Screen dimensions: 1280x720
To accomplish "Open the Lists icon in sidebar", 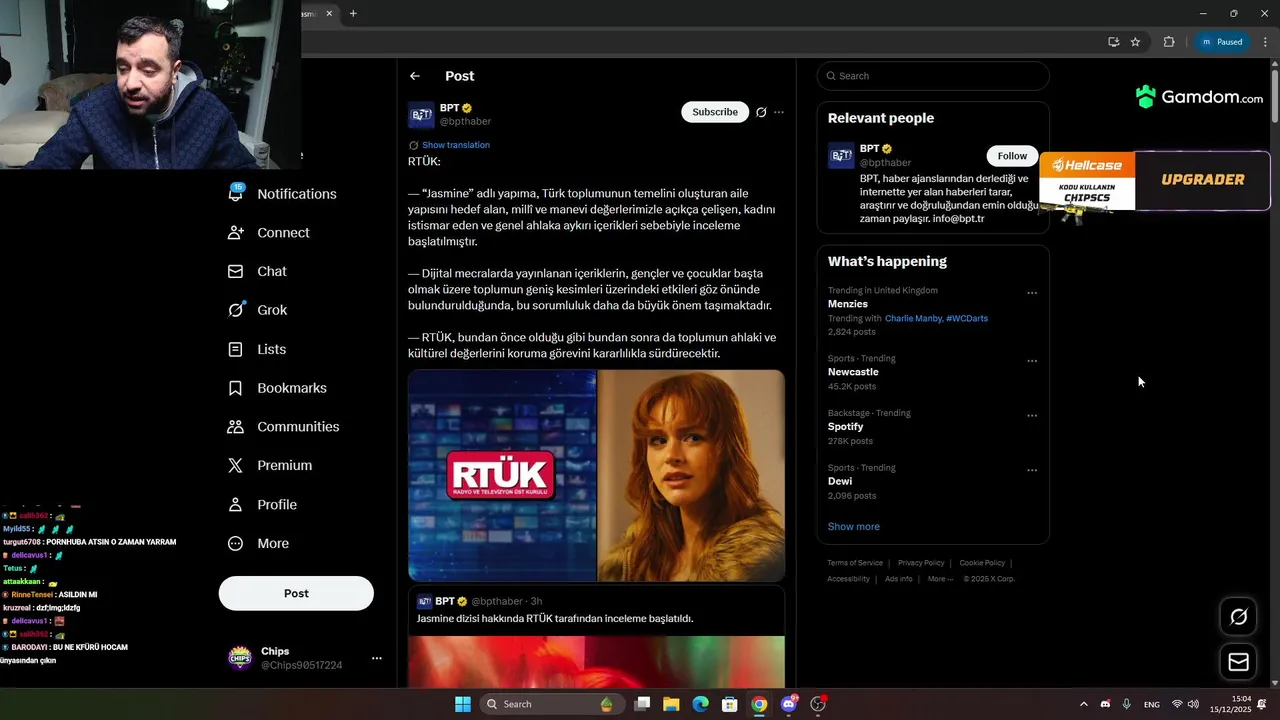I will [x=236, y=349].
